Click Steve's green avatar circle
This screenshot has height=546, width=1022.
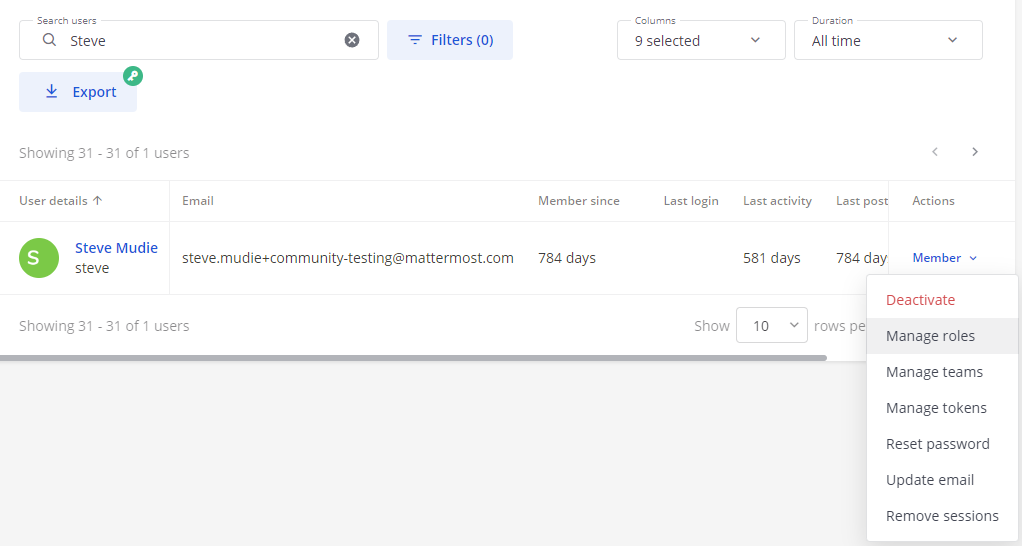tap(39, 258)
